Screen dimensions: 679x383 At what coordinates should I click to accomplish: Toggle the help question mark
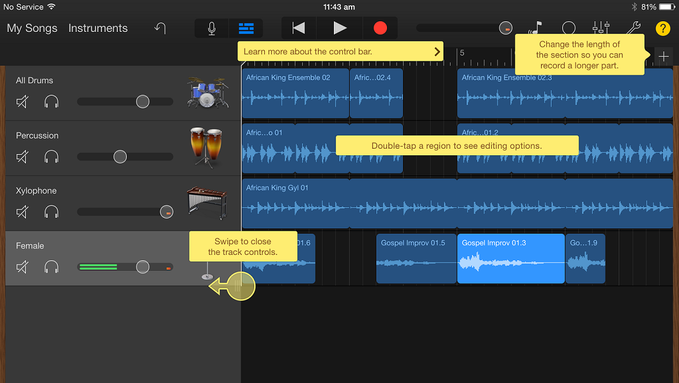tap(663, 28)
